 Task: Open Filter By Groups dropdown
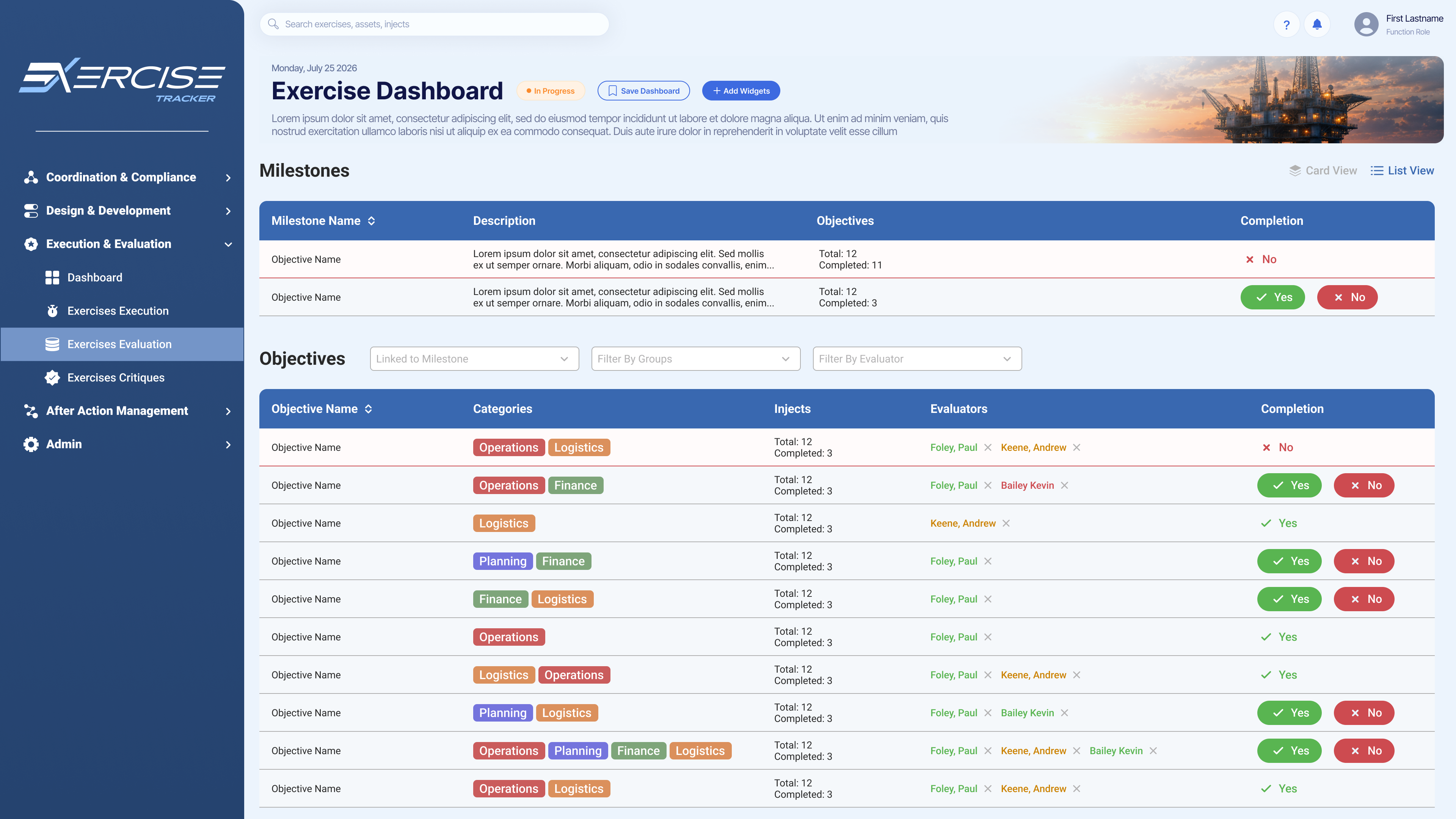696,359
